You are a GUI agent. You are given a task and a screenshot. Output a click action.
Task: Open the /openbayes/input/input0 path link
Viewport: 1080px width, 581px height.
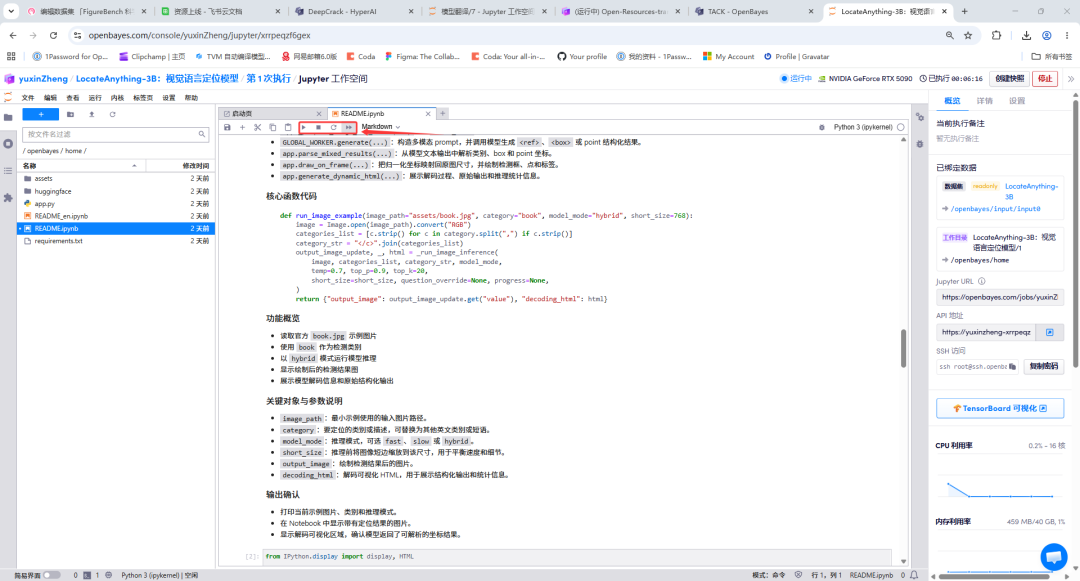pos(995,209)
